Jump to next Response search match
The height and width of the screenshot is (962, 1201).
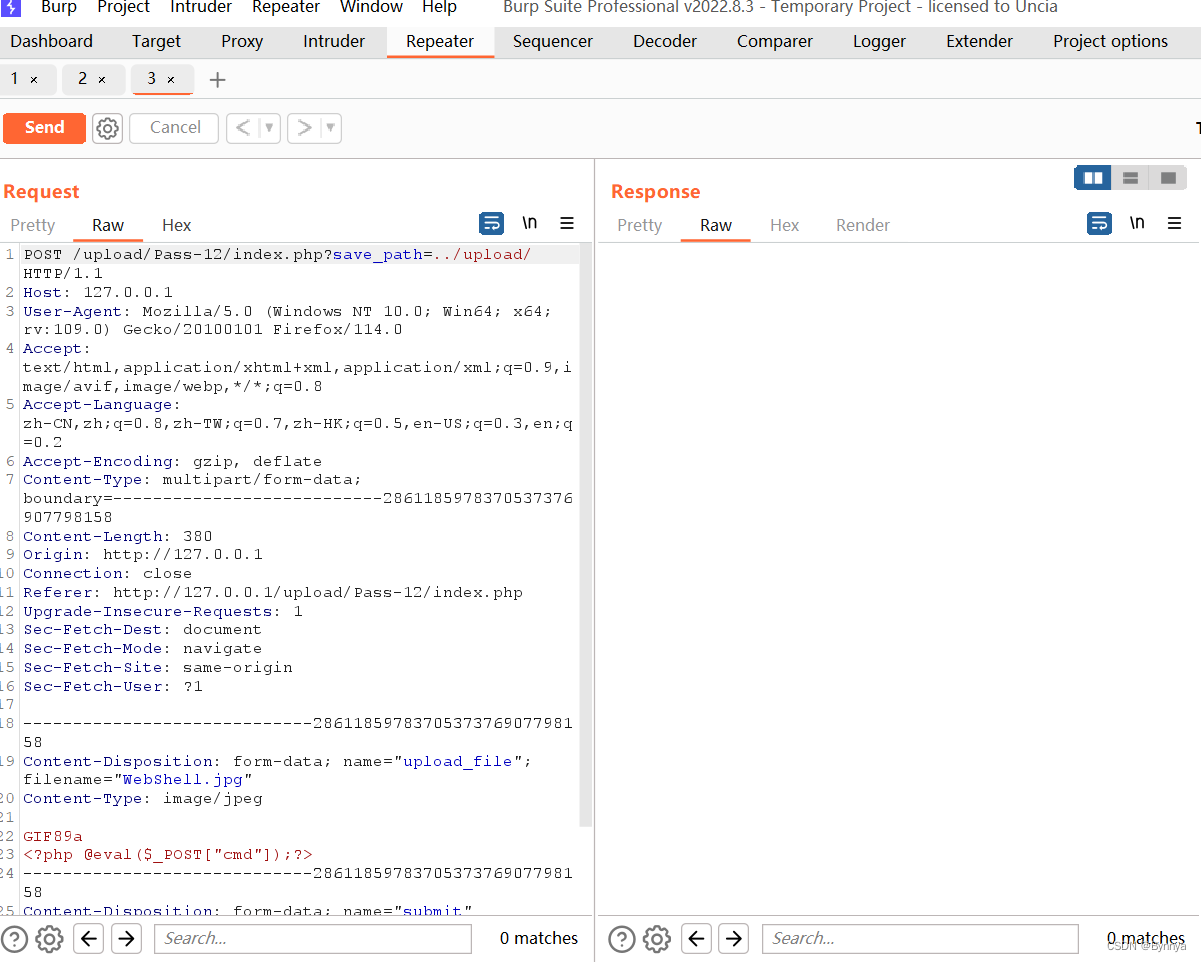(734, 938)
